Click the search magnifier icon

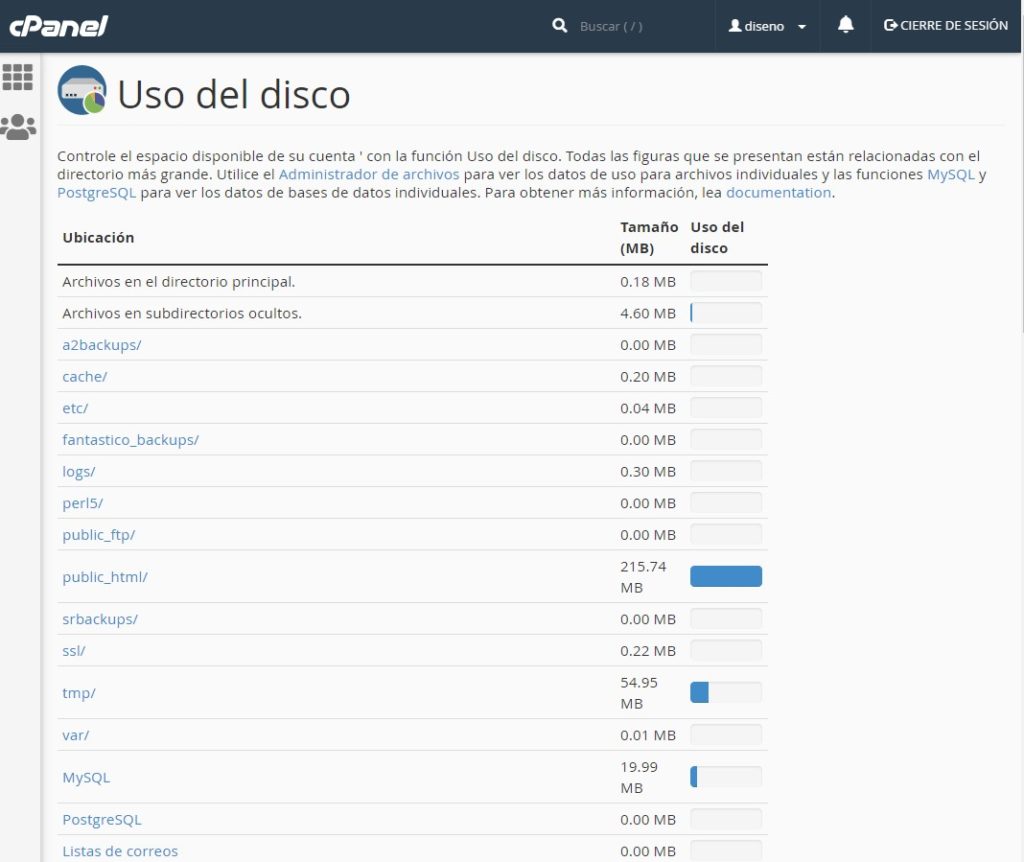point(560,25)
